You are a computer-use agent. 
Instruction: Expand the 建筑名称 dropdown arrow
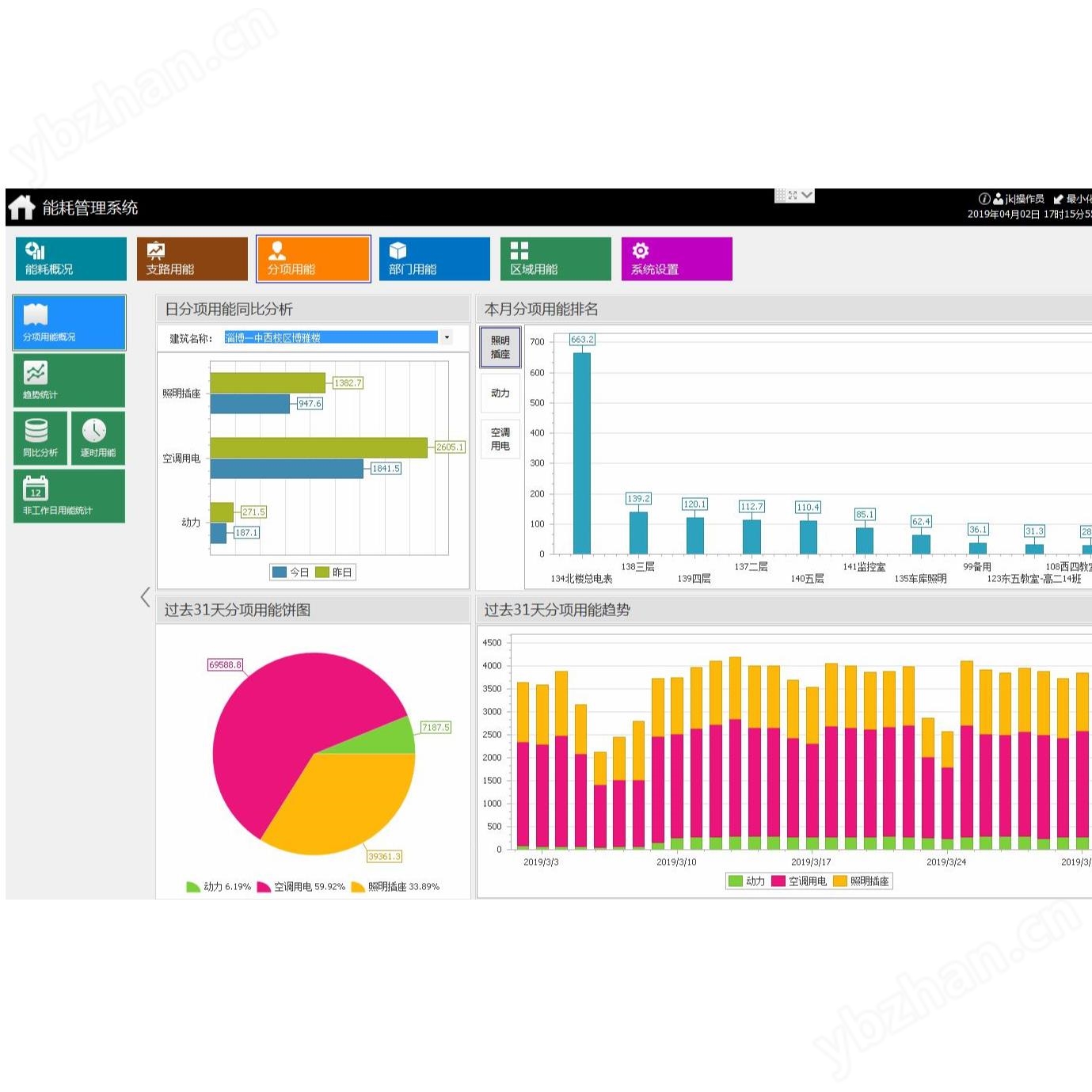(x=447, y=337)
